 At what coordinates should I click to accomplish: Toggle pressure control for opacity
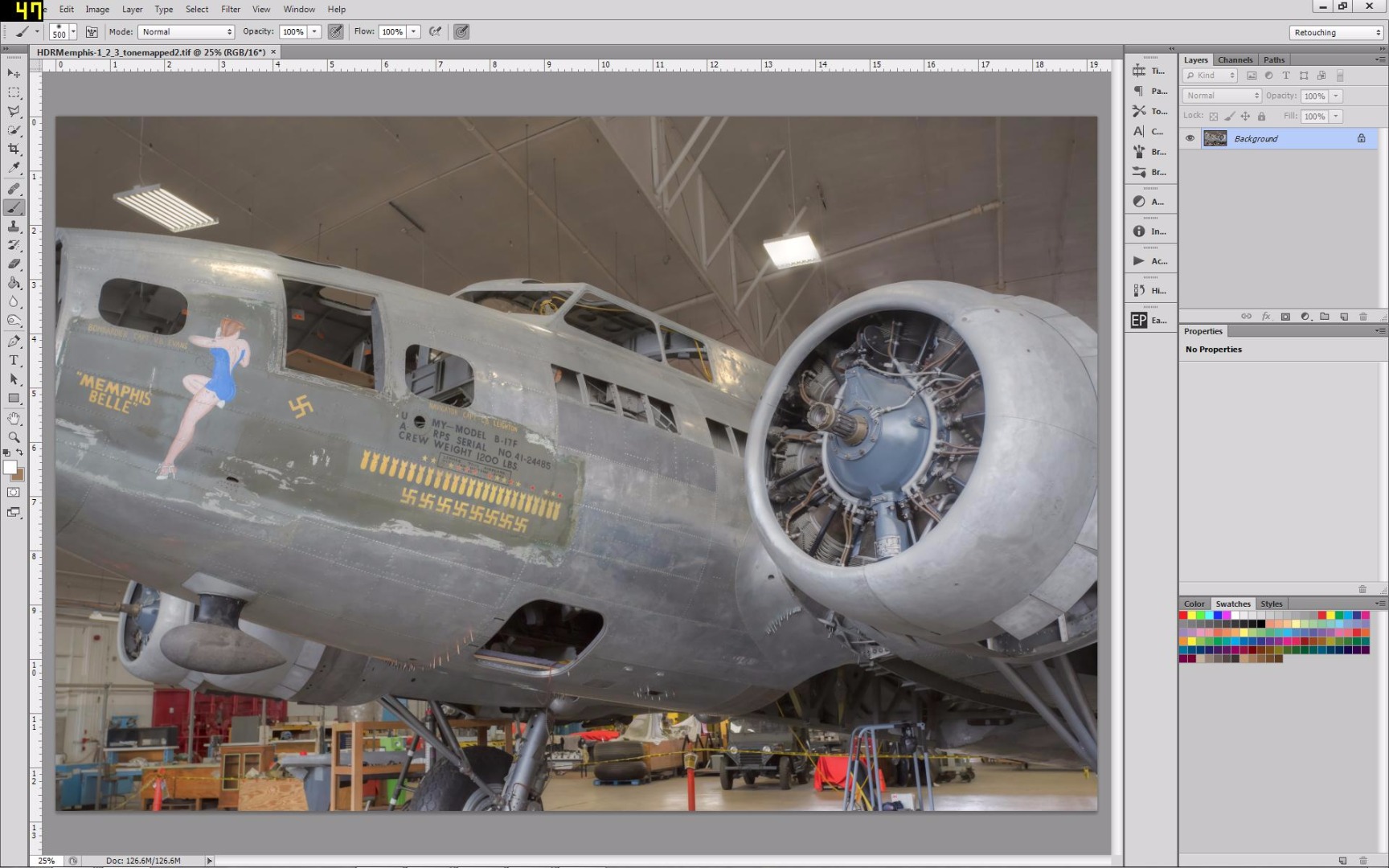(x=335, y=31)
